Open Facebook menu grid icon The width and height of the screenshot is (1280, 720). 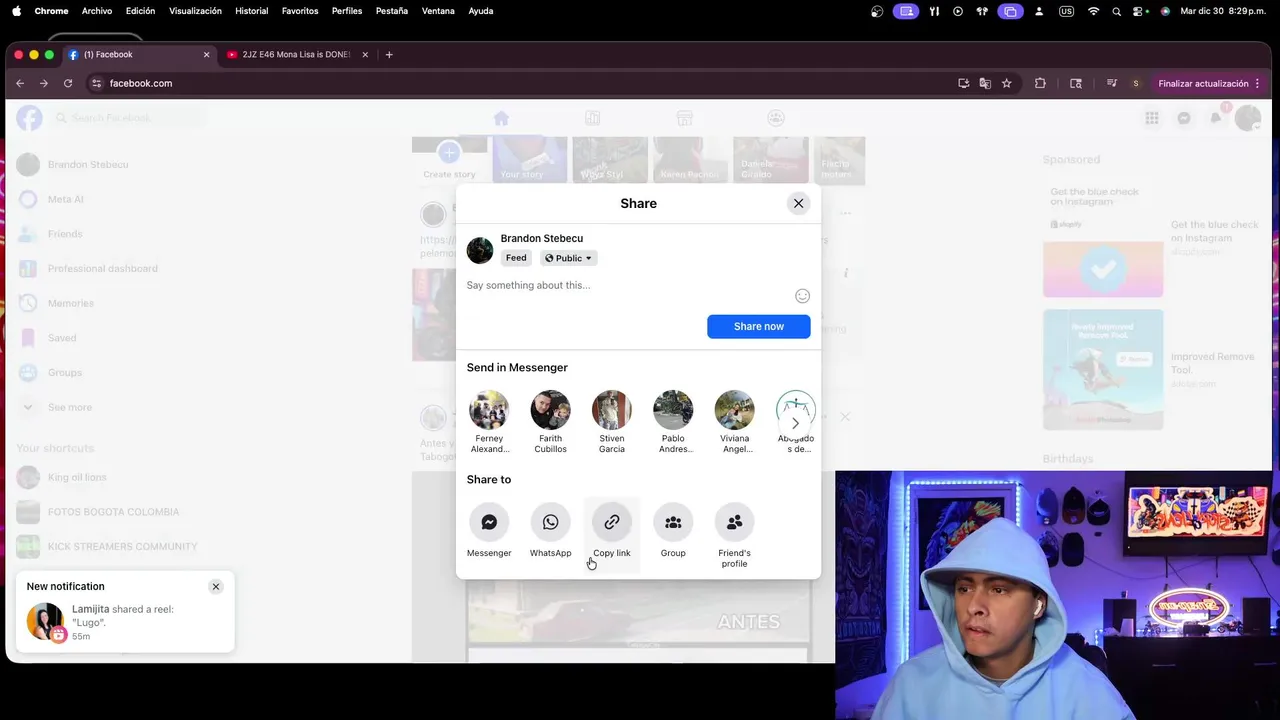pyautogui.click(x=1152, y=118)
